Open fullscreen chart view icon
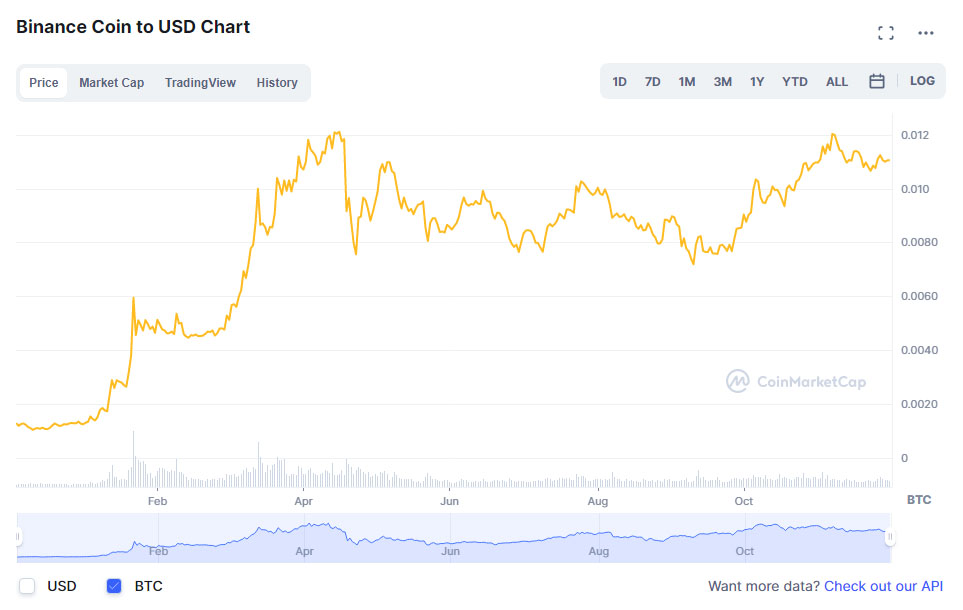Viewport: 963px width, 610px height. [886, 33]
